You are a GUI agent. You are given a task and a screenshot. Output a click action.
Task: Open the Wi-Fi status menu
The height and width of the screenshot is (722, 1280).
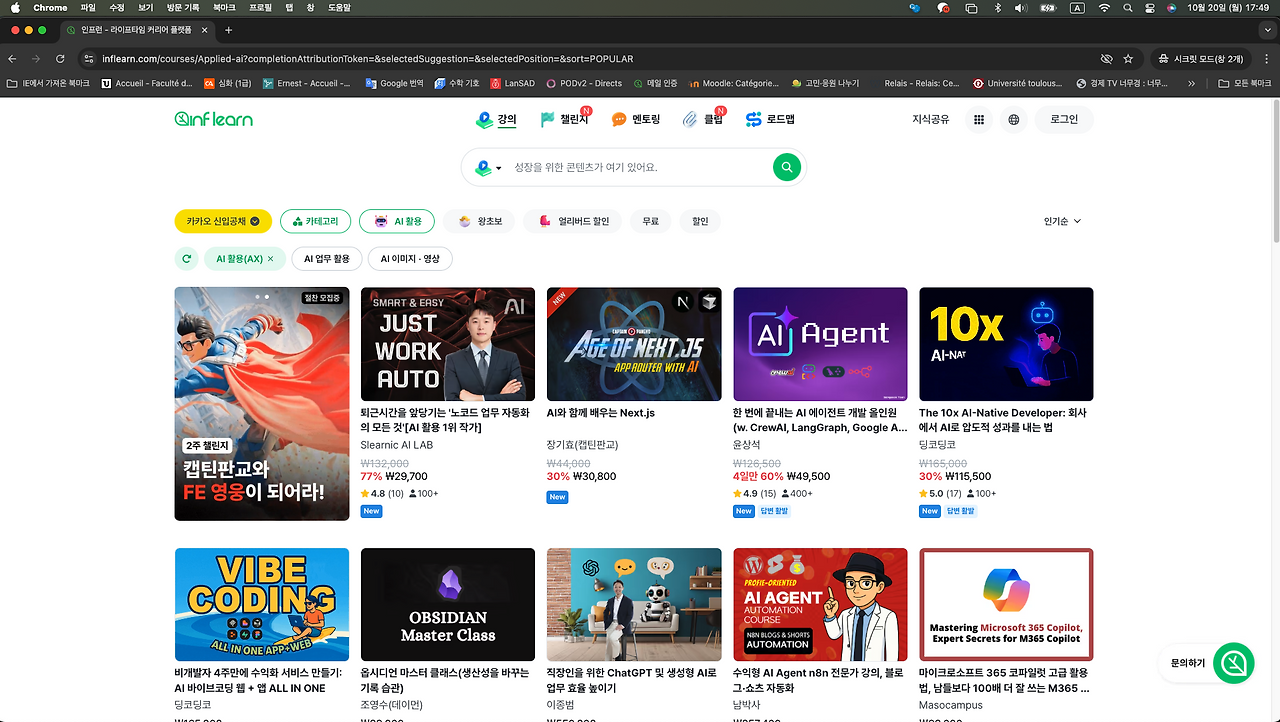[x=1104, y=8]
